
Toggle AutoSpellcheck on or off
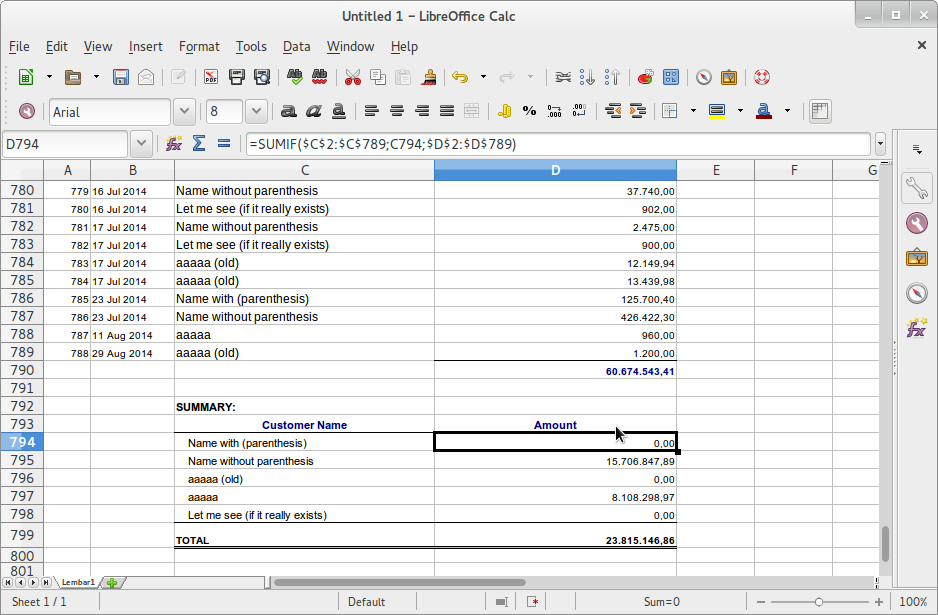(319, 77)
